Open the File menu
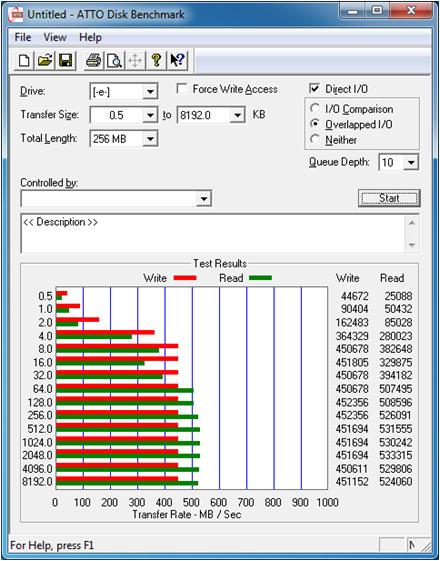The height and width of the screenshot is (561, 440). 23,37
